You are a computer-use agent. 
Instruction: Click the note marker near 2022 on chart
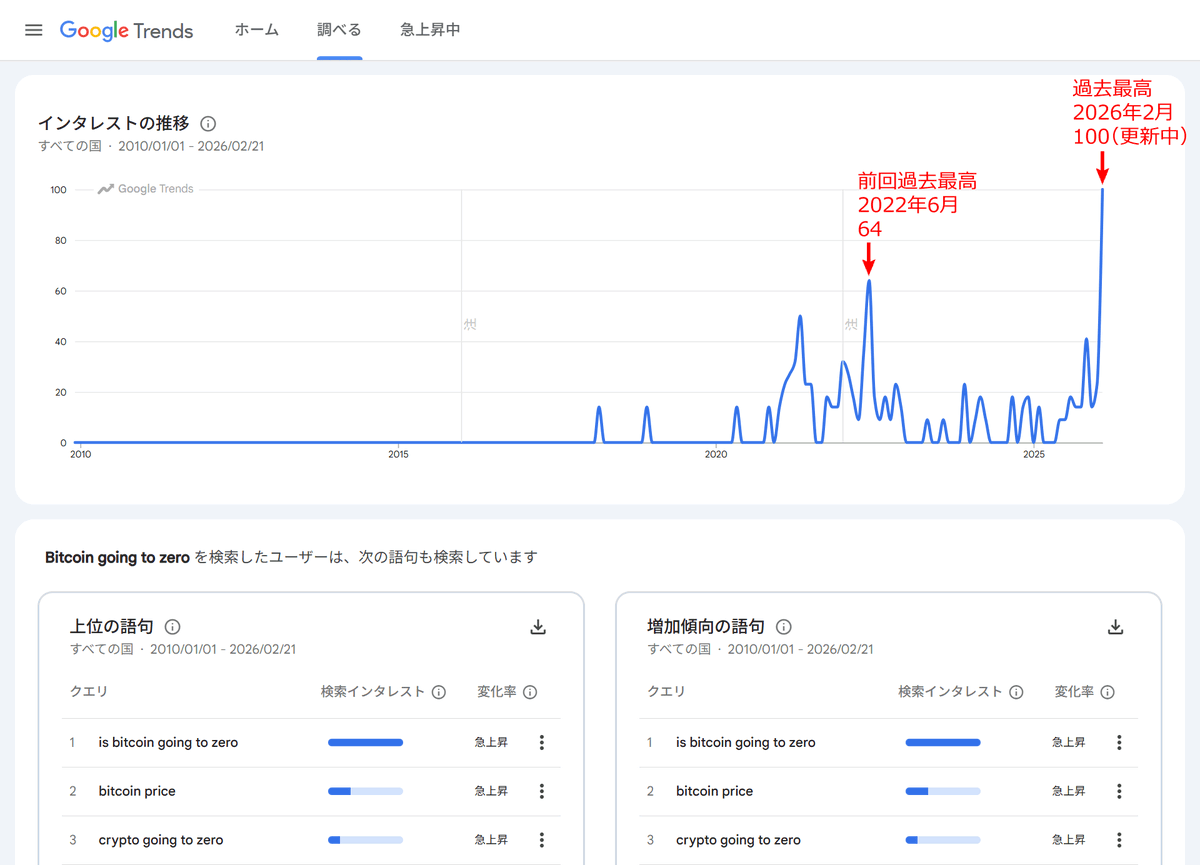(851, 324)
